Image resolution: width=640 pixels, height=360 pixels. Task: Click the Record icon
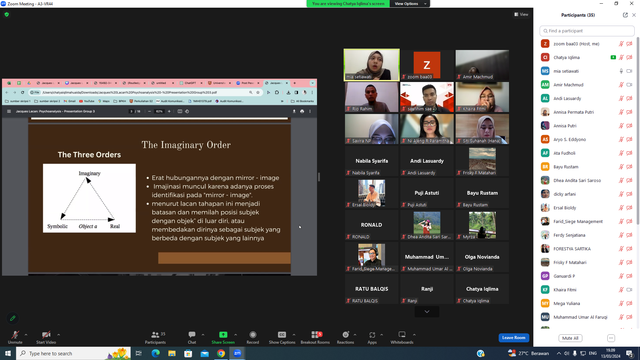[x=253, y=335]
